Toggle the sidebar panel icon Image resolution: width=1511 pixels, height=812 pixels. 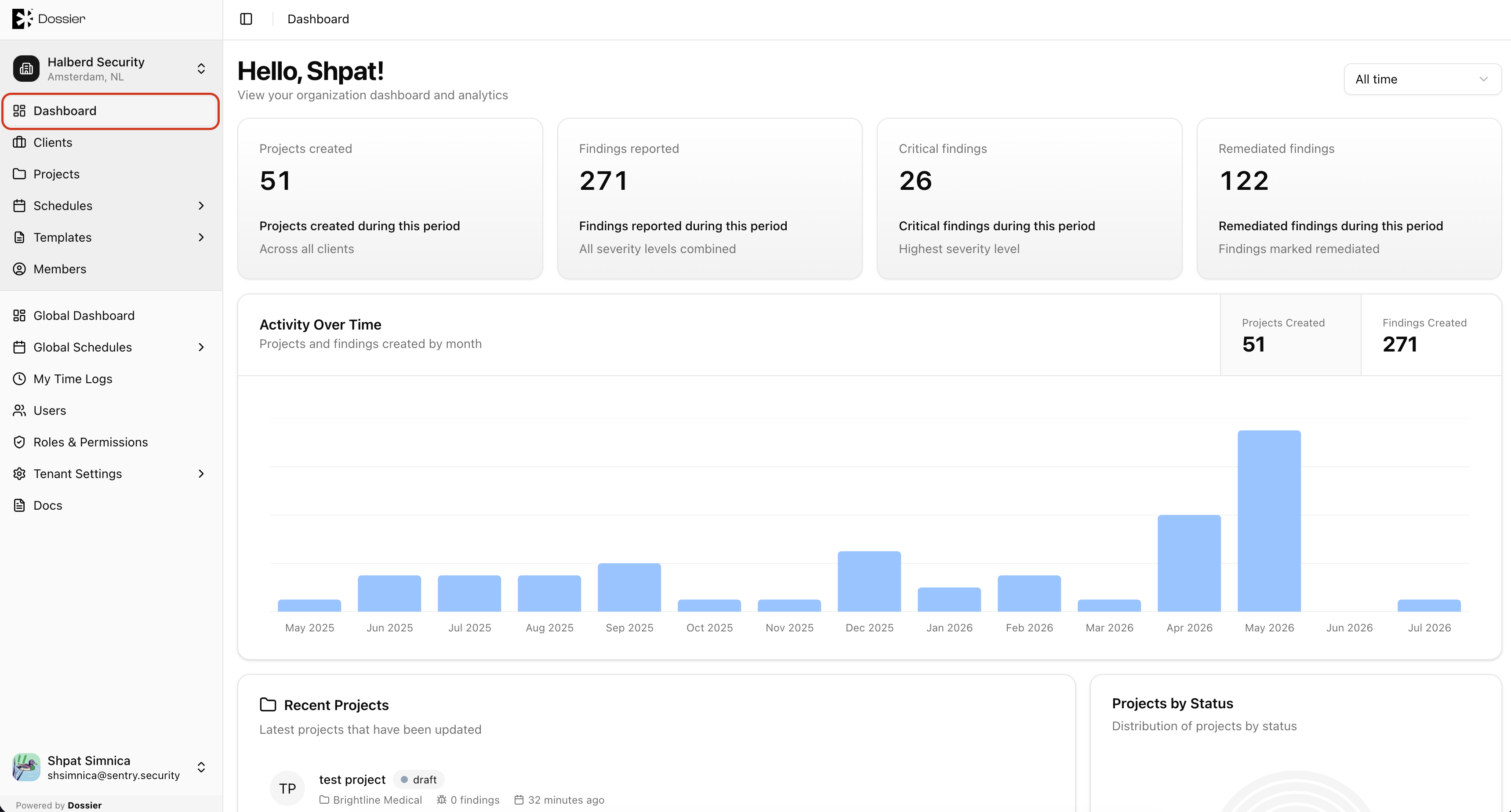click(x=247, y=19)
